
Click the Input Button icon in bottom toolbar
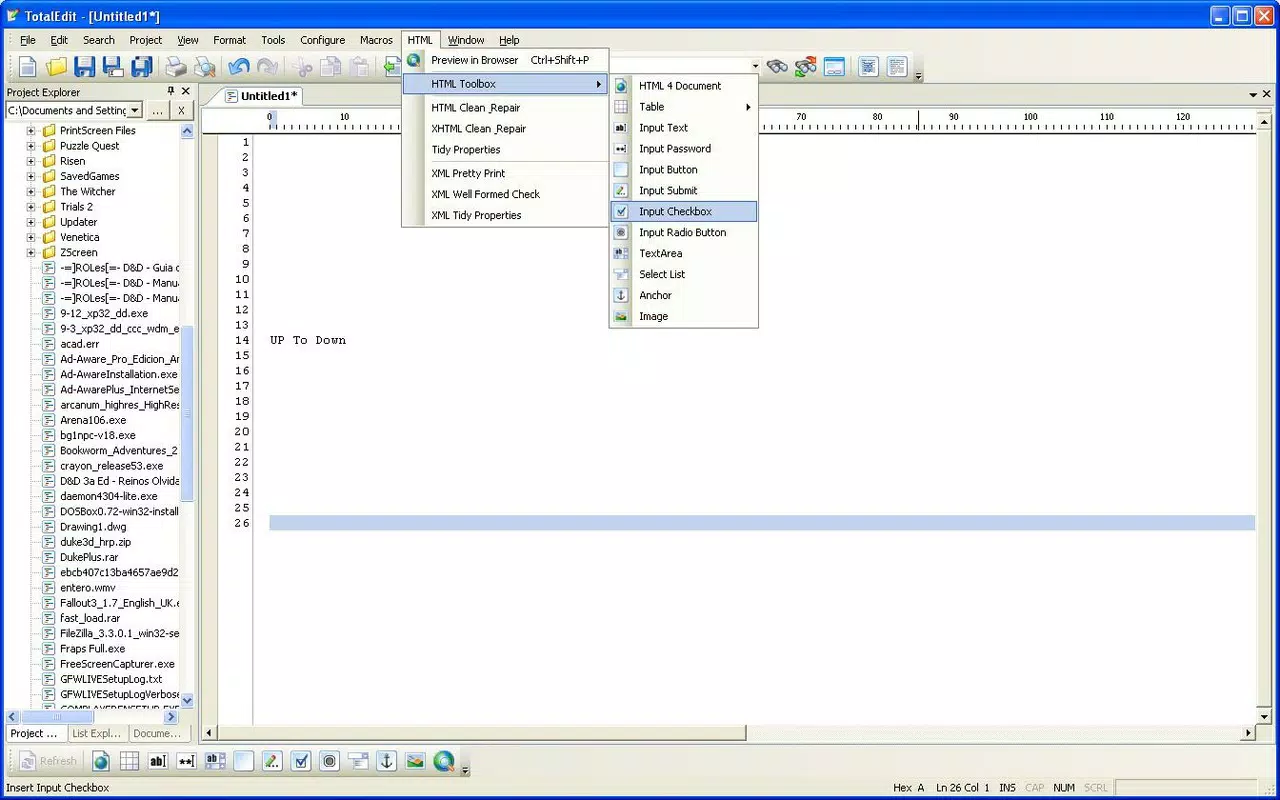243,761
